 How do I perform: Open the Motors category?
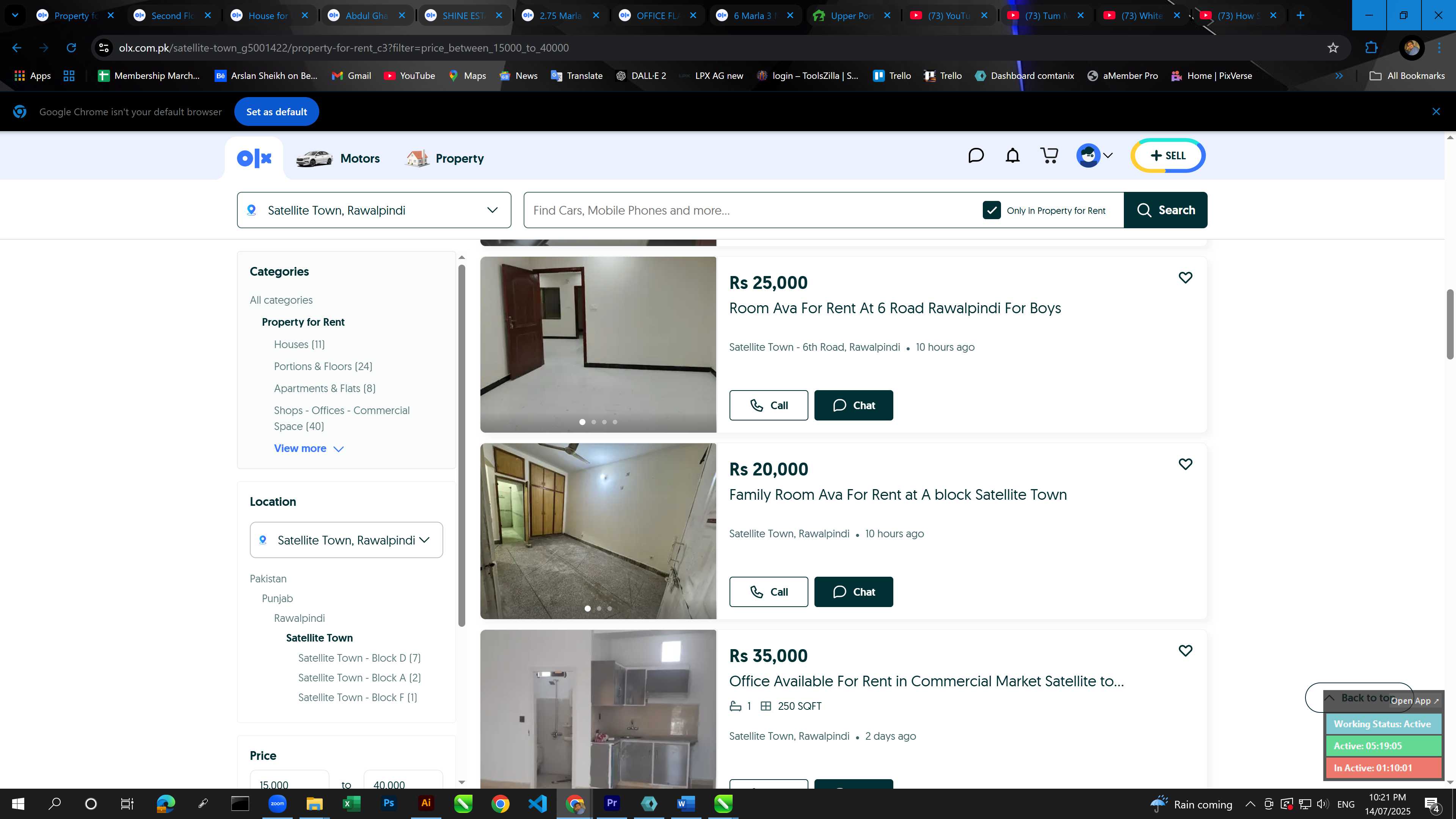[x=338, y=159]
